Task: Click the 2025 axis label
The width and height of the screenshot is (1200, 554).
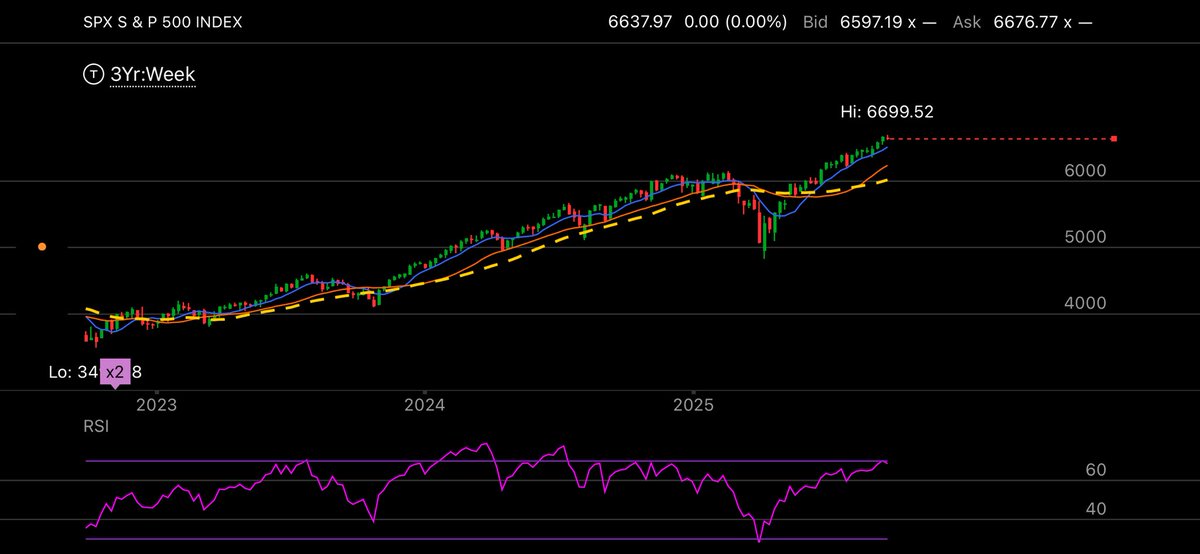Action: (x=693, y=406)
